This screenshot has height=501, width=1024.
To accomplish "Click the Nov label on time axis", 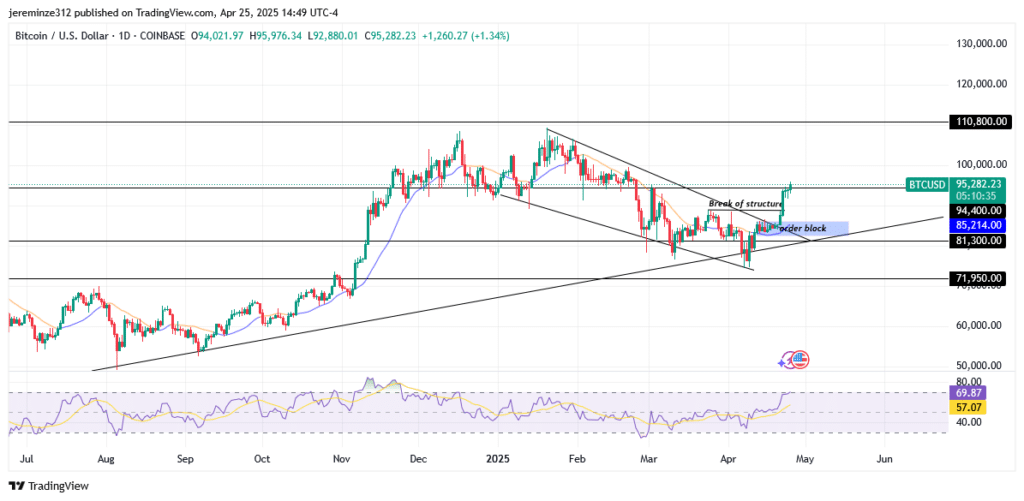I will (342, 459).
